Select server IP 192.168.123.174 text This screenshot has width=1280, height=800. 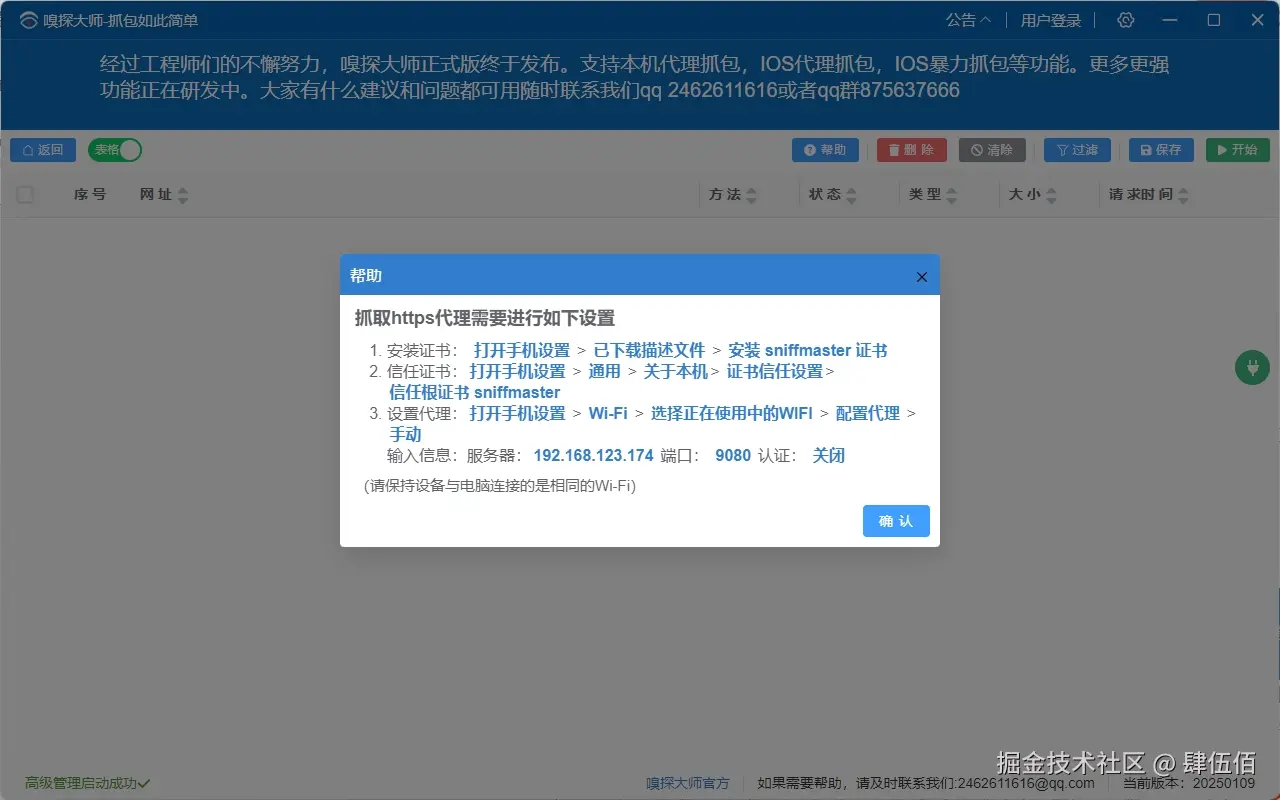click(594, 455)
